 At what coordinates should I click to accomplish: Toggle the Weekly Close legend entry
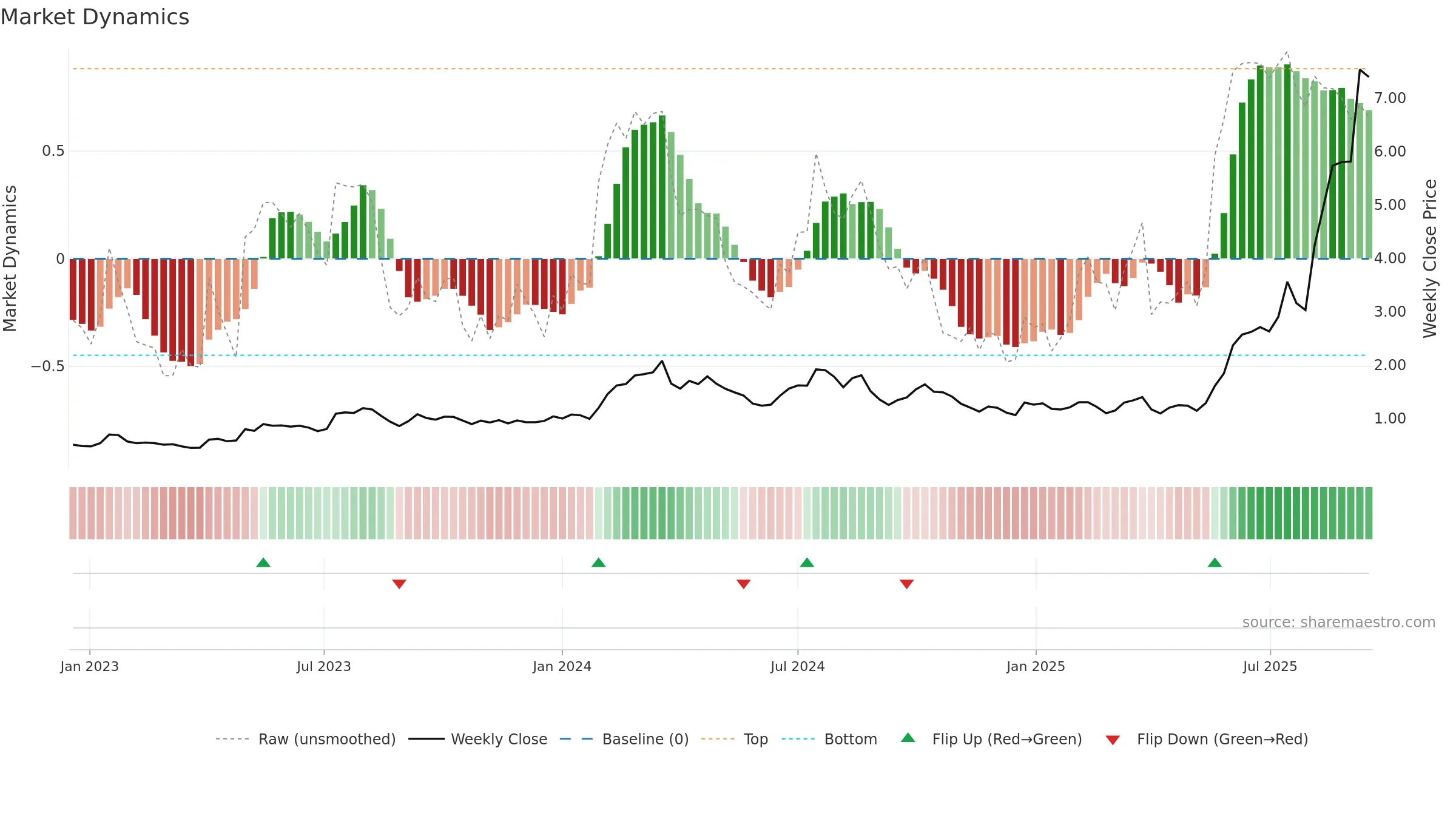tap(478, 739)
